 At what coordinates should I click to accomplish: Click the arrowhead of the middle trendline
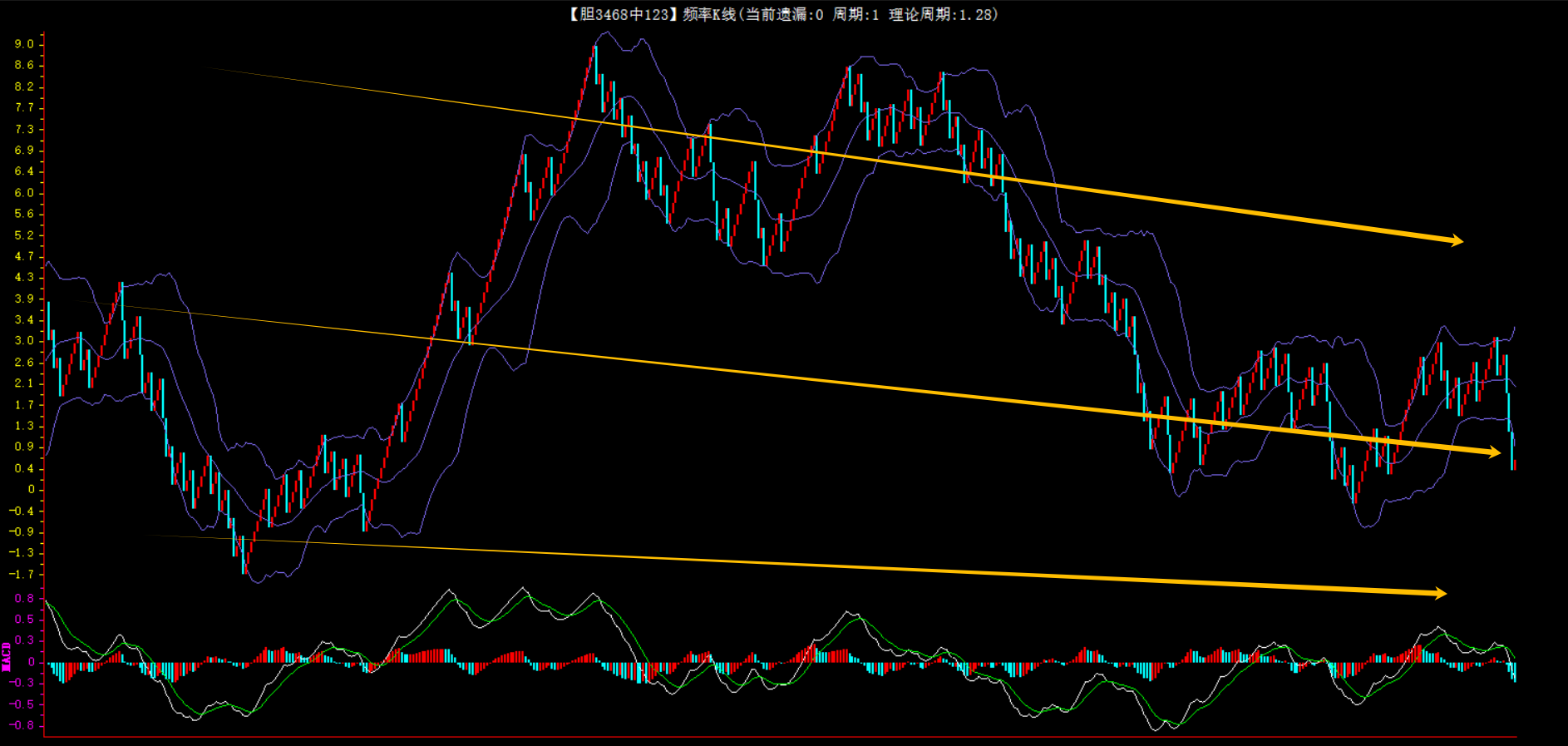point(1493,452)
